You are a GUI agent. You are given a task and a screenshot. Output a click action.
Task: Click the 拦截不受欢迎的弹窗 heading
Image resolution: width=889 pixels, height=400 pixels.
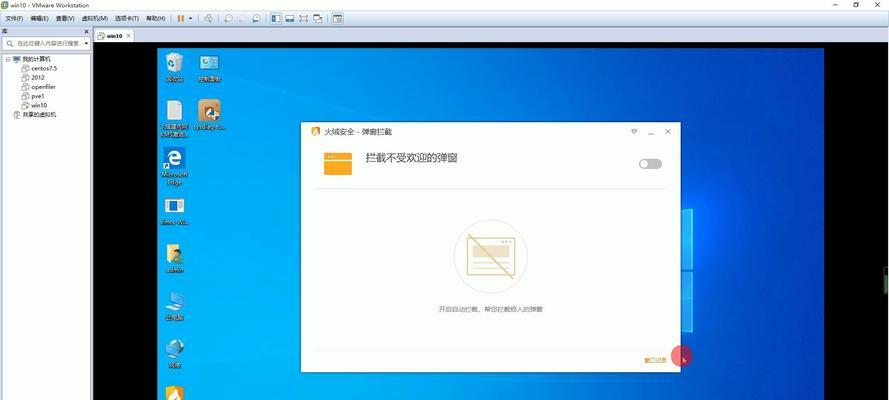pos(411,158)
